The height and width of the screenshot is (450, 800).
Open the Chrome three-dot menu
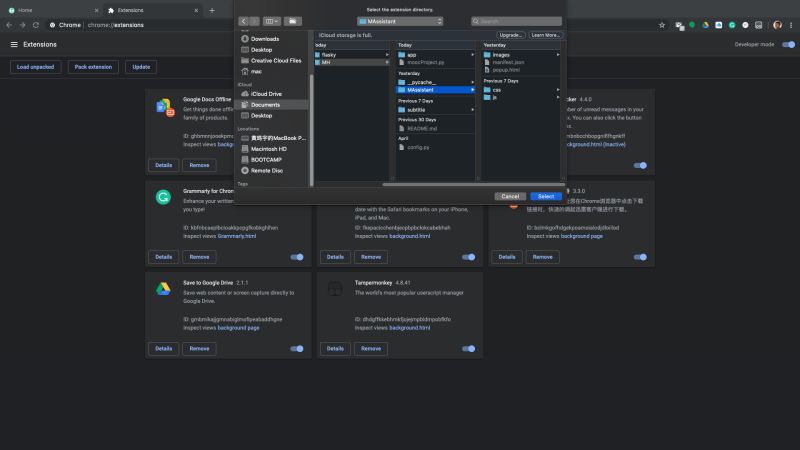(791, 25)
